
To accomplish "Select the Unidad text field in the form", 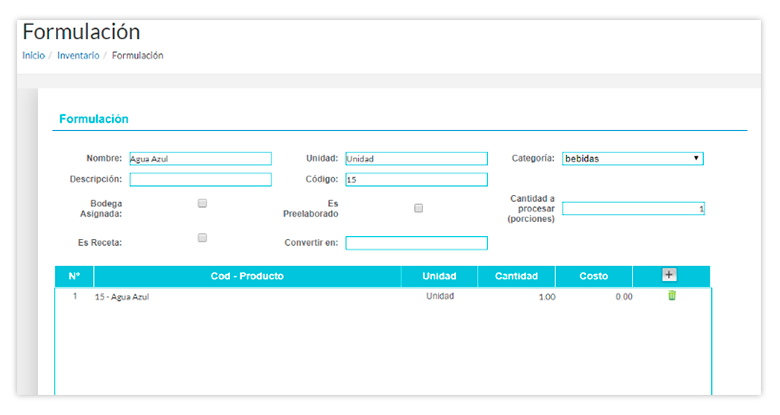I will click(x=416, y=158).
